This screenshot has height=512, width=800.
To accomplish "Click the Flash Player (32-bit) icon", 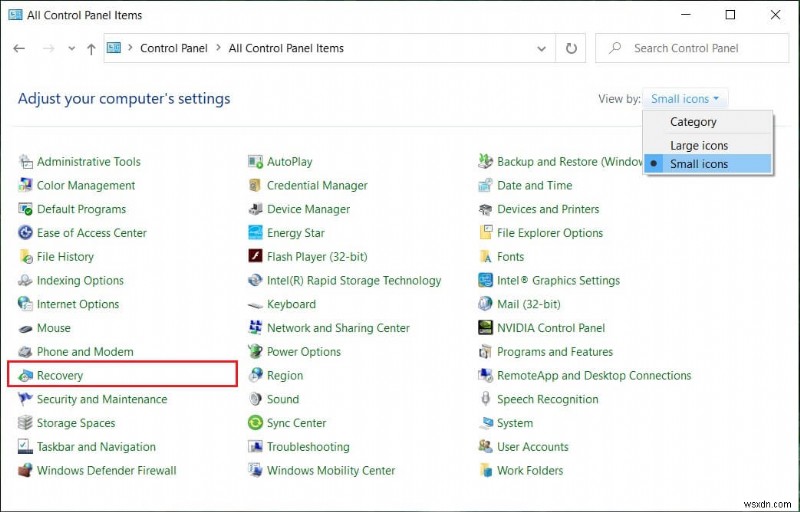I will [256, 257].
